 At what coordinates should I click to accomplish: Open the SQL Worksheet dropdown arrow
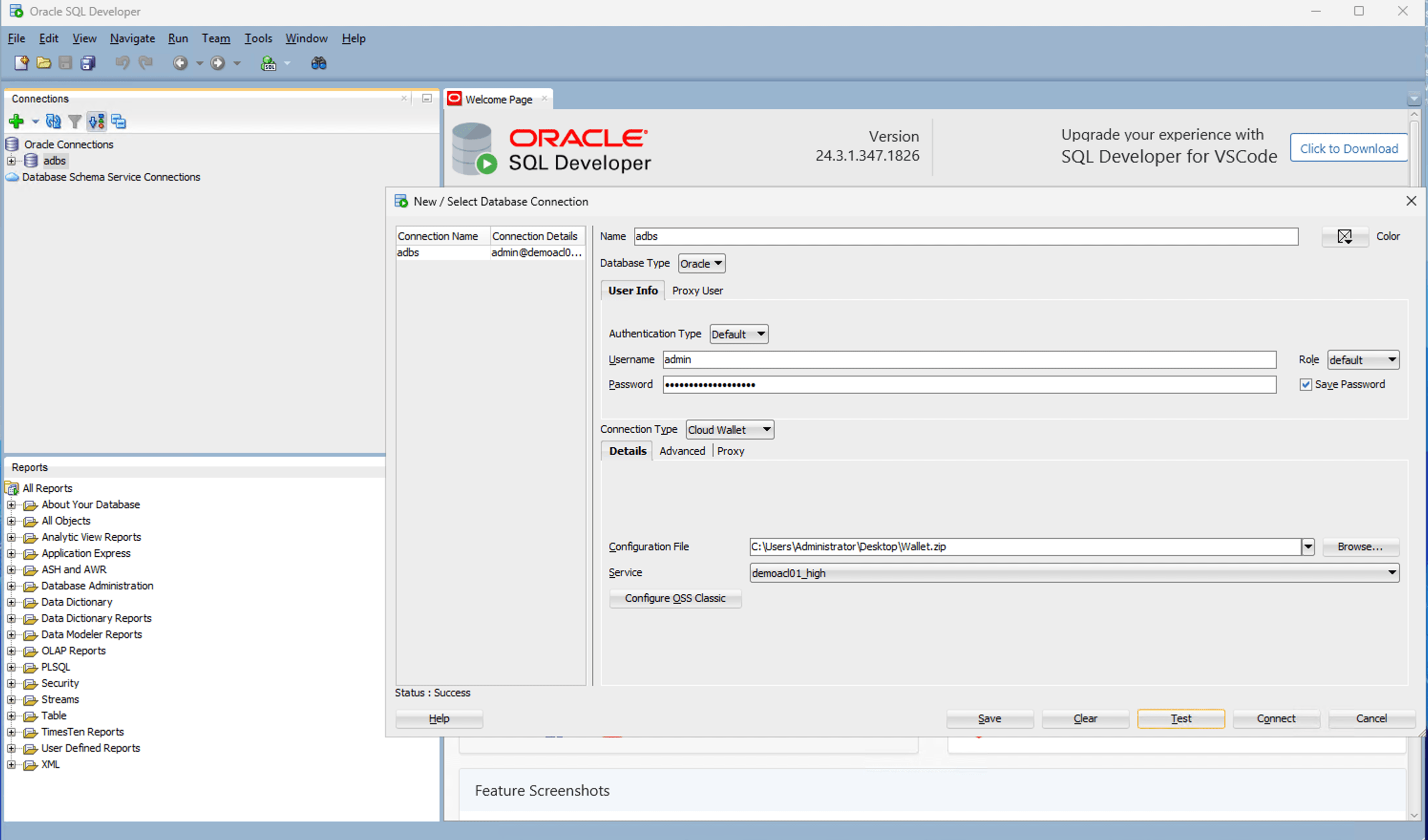(287, 63)
